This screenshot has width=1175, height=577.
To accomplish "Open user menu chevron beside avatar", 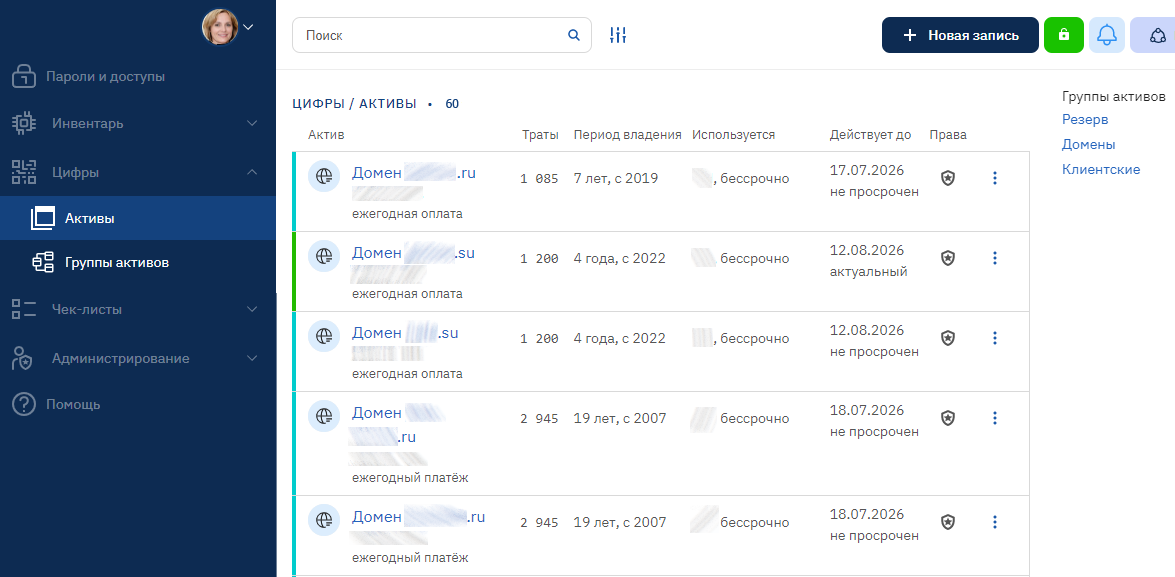I will coord(250,27).
